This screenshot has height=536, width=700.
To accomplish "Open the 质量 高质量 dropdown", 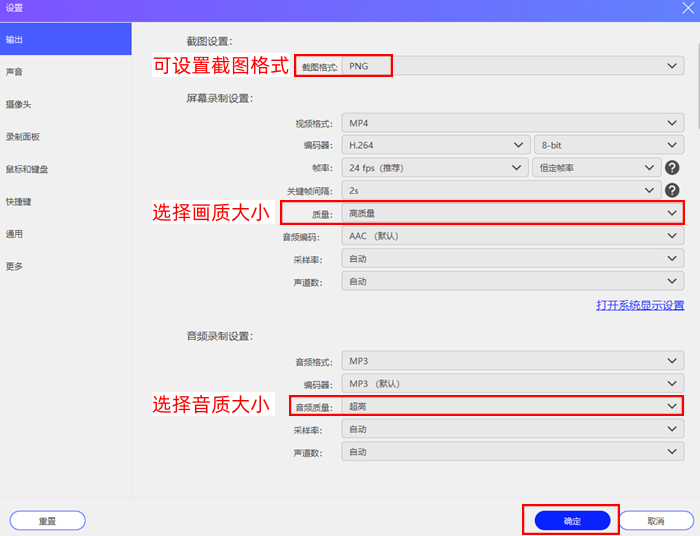I will [x=512, y=213].
